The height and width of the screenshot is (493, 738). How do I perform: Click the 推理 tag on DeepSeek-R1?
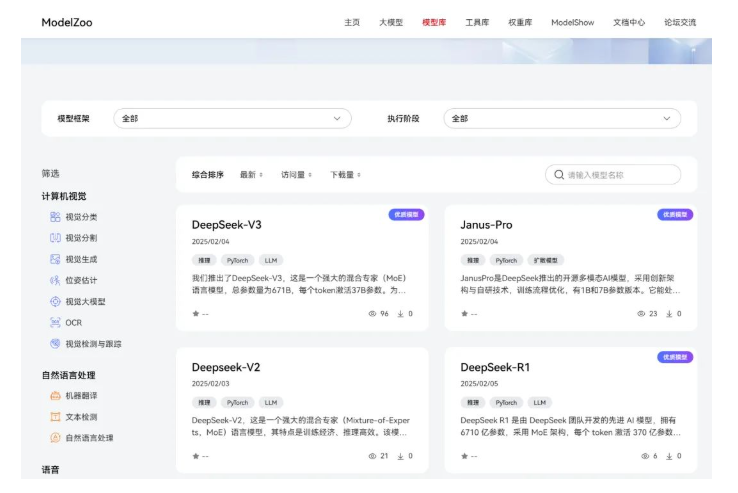pyautogui.click(x=473, y=403)
